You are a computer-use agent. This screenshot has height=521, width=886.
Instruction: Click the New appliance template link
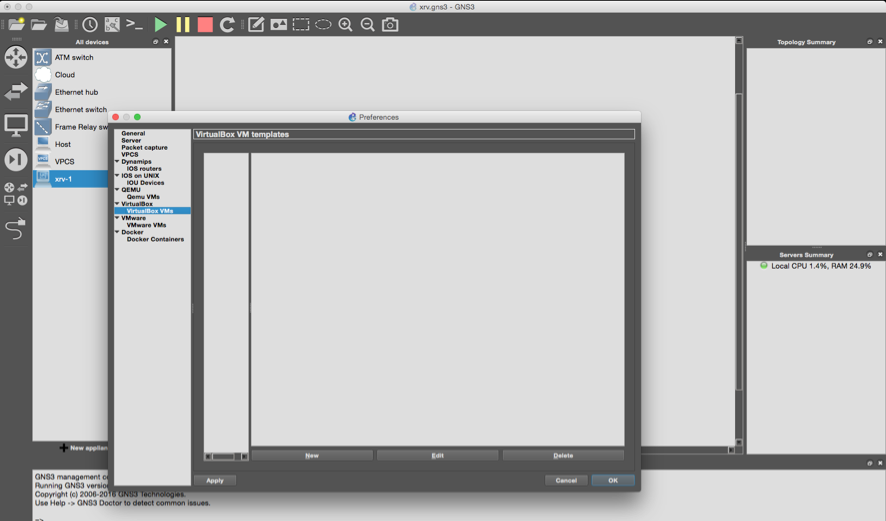pos(84,448)
